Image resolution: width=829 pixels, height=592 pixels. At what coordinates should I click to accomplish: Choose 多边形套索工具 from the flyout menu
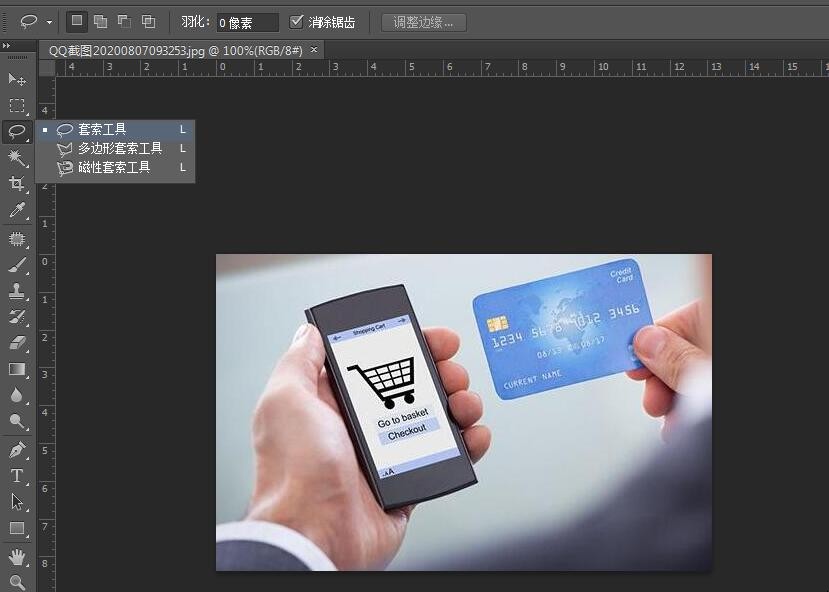(x=119, y=148)
